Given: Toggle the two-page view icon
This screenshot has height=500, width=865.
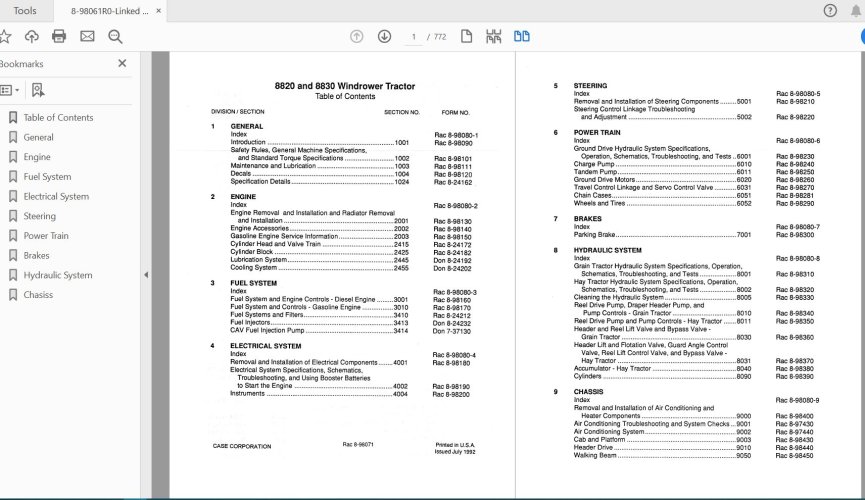Looking at the screenshot, I should tap(522, 36).
